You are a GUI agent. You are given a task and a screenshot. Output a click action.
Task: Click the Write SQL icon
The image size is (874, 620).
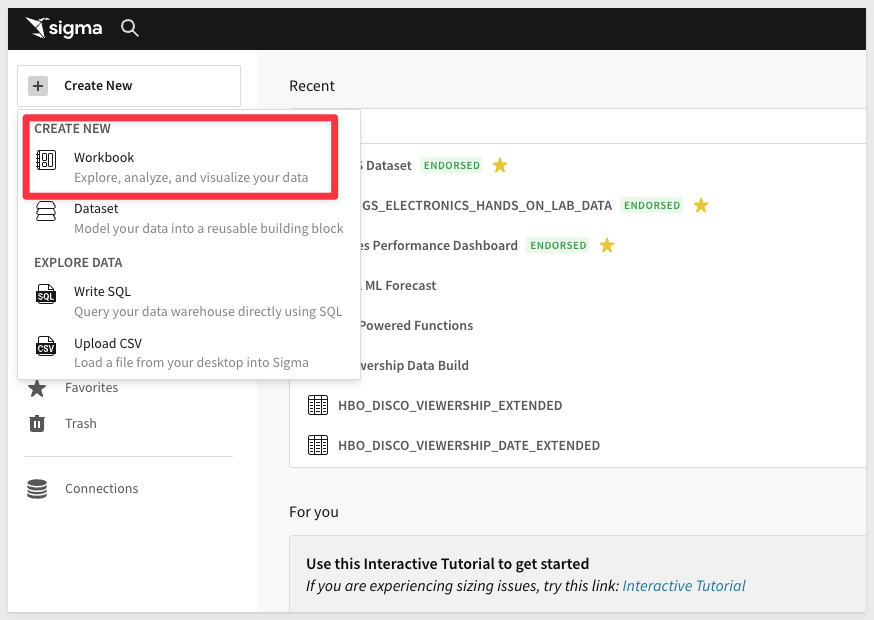[x=46, y=294]
